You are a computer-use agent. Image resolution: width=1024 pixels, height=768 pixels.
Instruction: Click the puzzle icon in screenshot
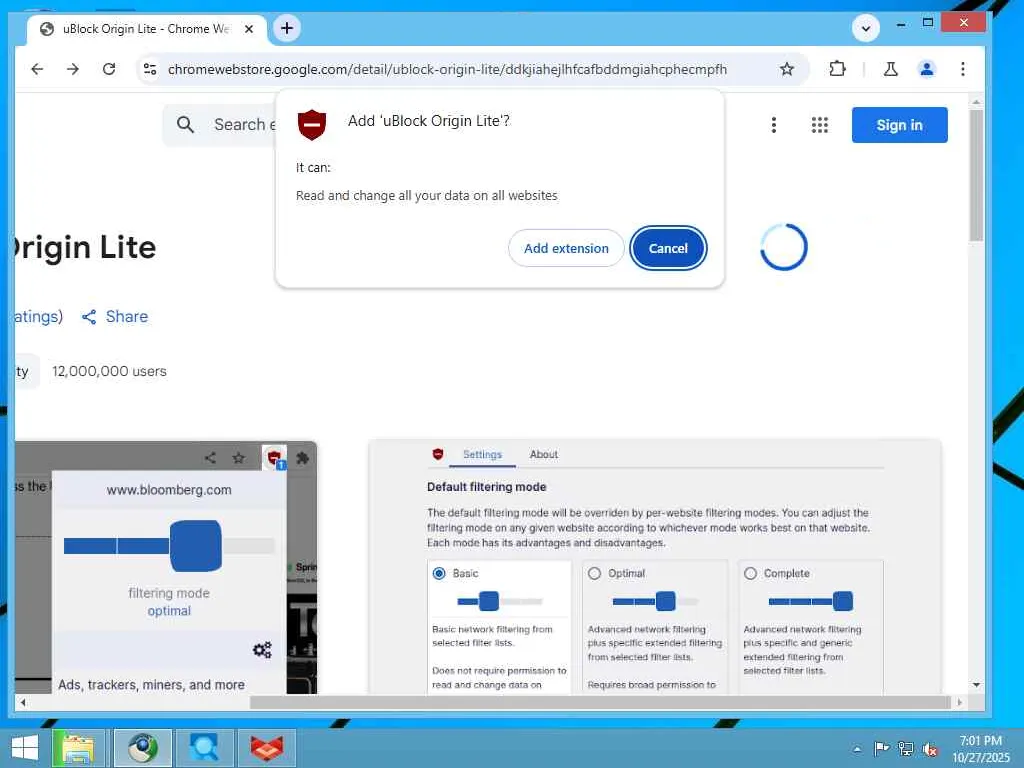click(x=302, y=458)
